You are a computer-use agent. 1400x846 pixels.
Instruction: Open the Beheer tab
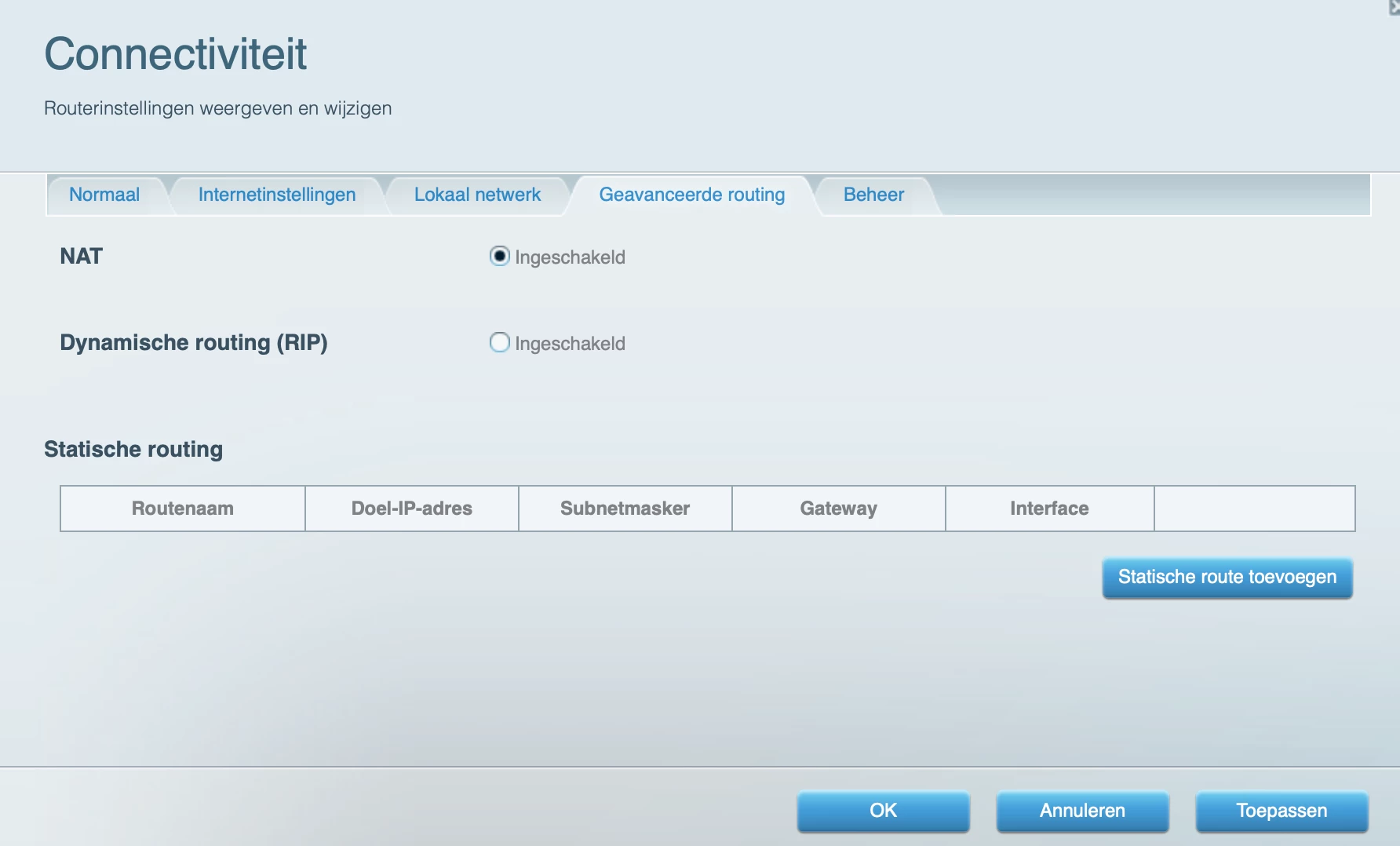[x=873, y=195]
